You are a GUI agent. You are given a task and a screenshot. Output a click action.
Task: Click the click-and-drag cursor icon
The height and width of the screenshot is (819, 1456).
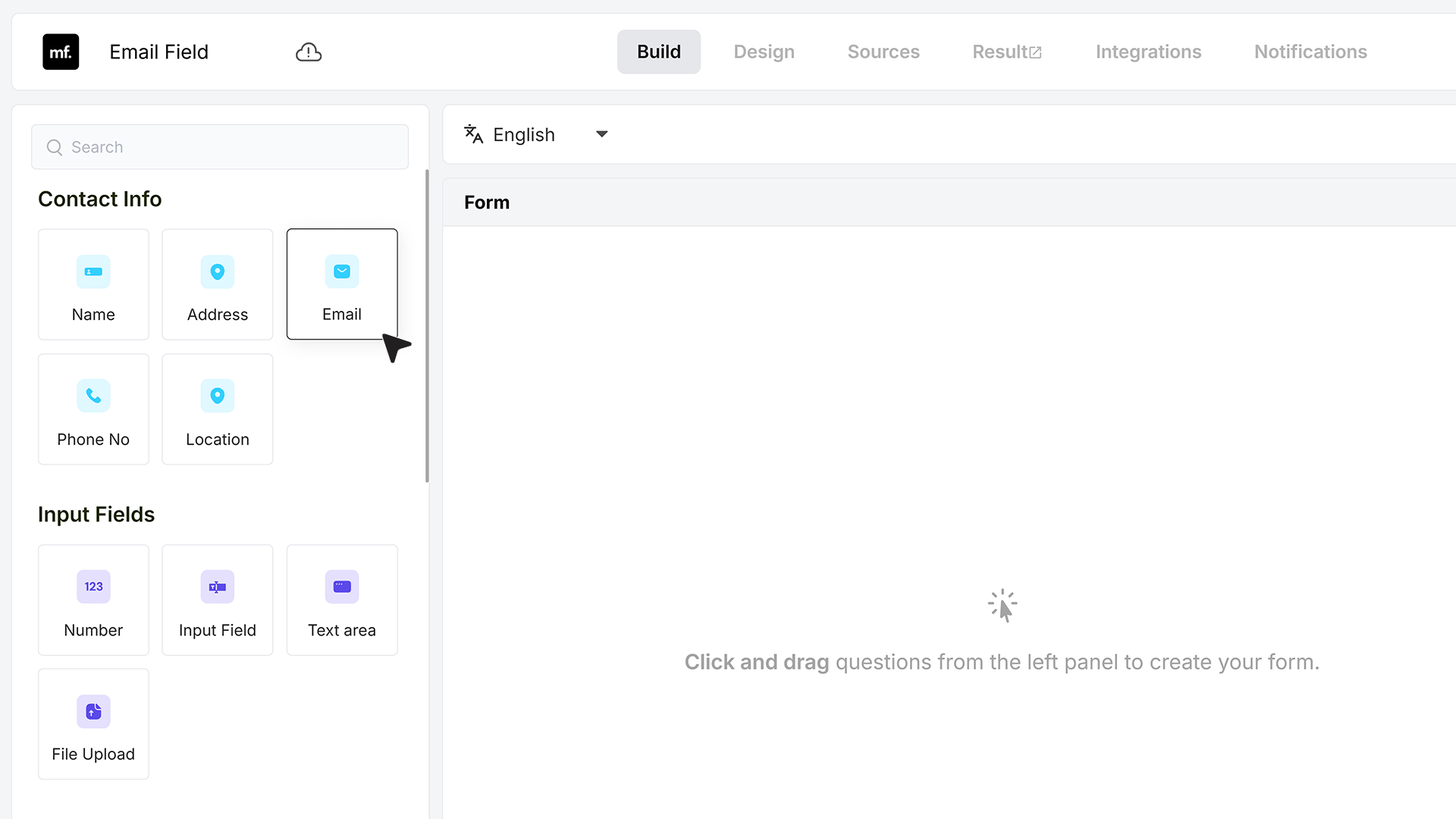click(1003, 605)
